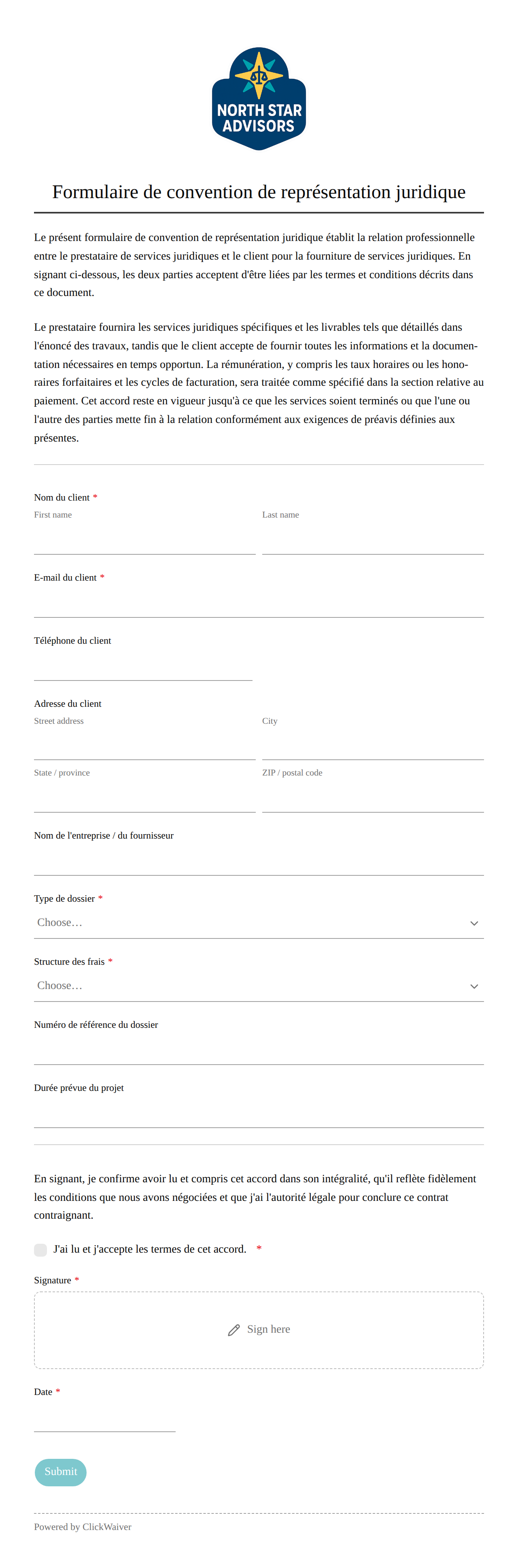Click the Last name input field

click(x=373, y=539)
